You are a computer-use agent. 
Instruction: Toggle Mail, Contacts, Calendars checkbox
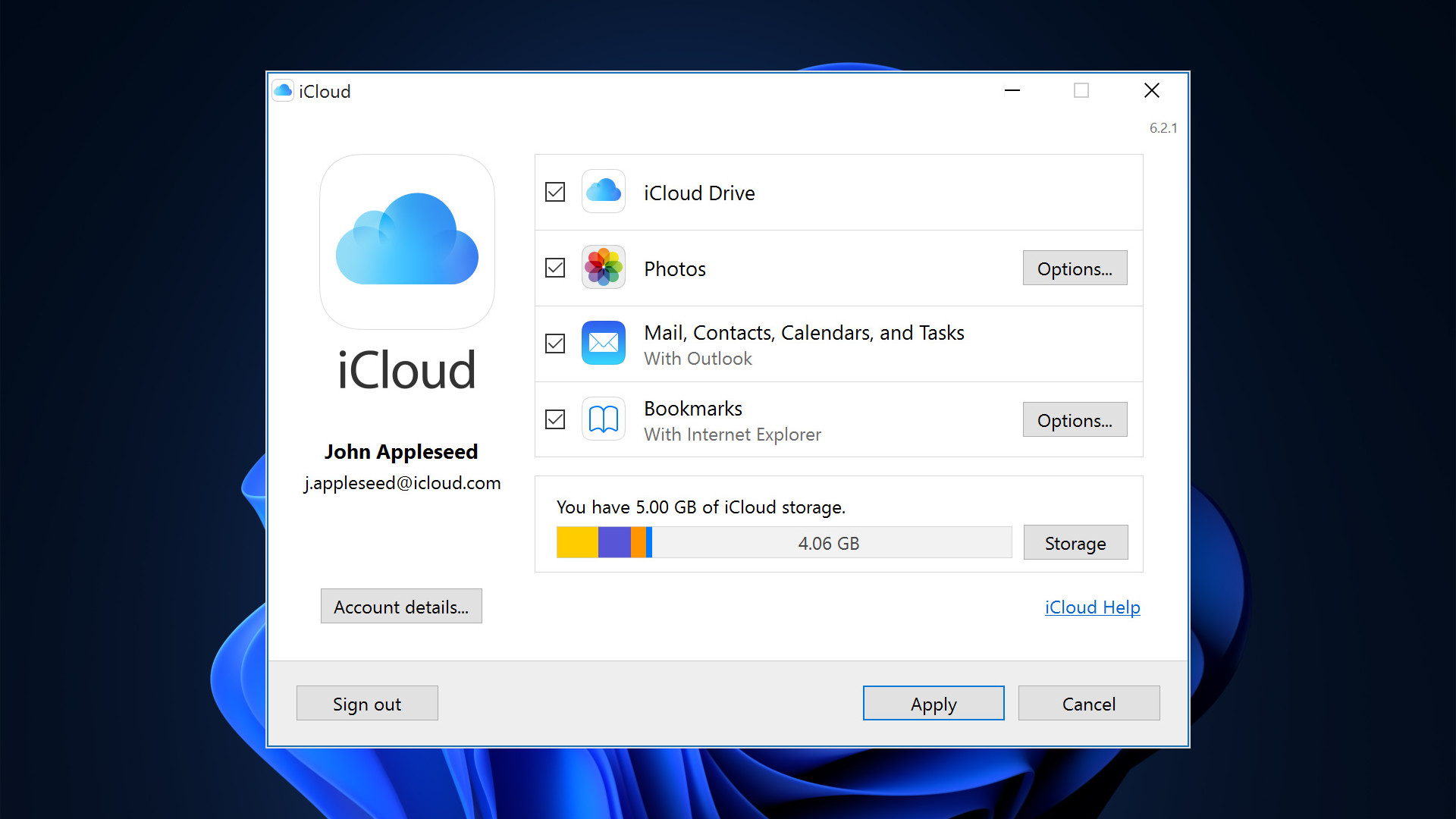[555, 343]
